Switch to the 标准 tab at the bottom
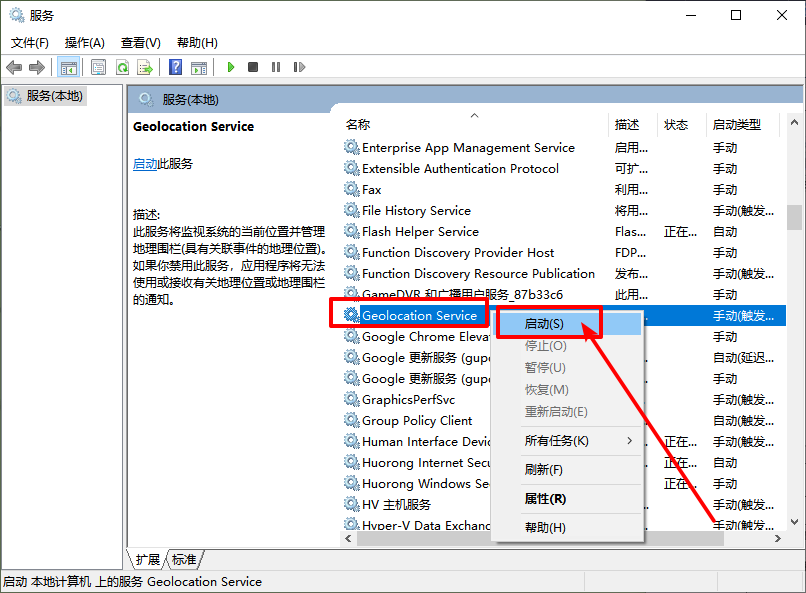The image size is (806, 593). (x=183, y=559)
